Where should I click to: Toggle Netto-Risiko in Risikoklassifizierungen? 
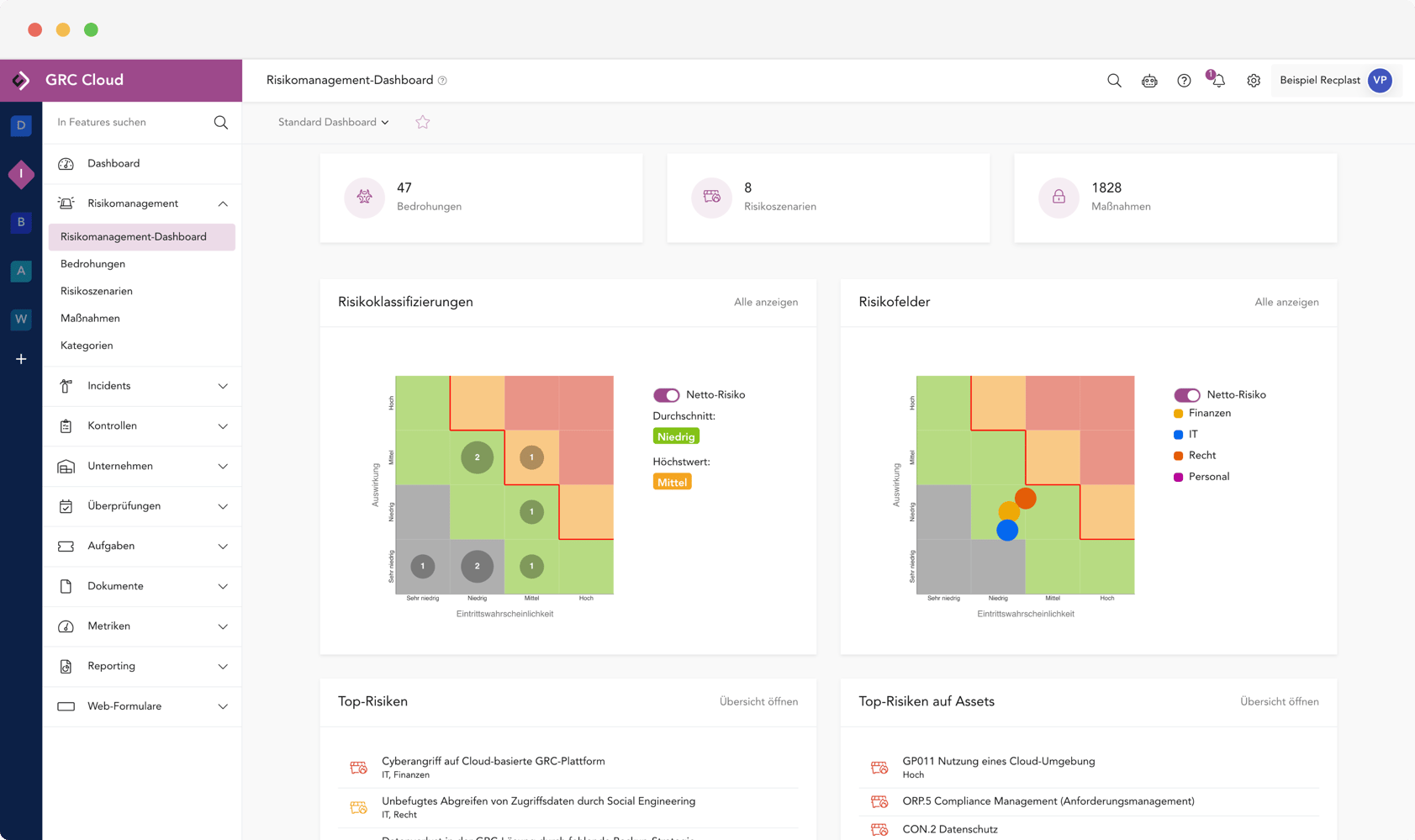(x=667, y=395)
